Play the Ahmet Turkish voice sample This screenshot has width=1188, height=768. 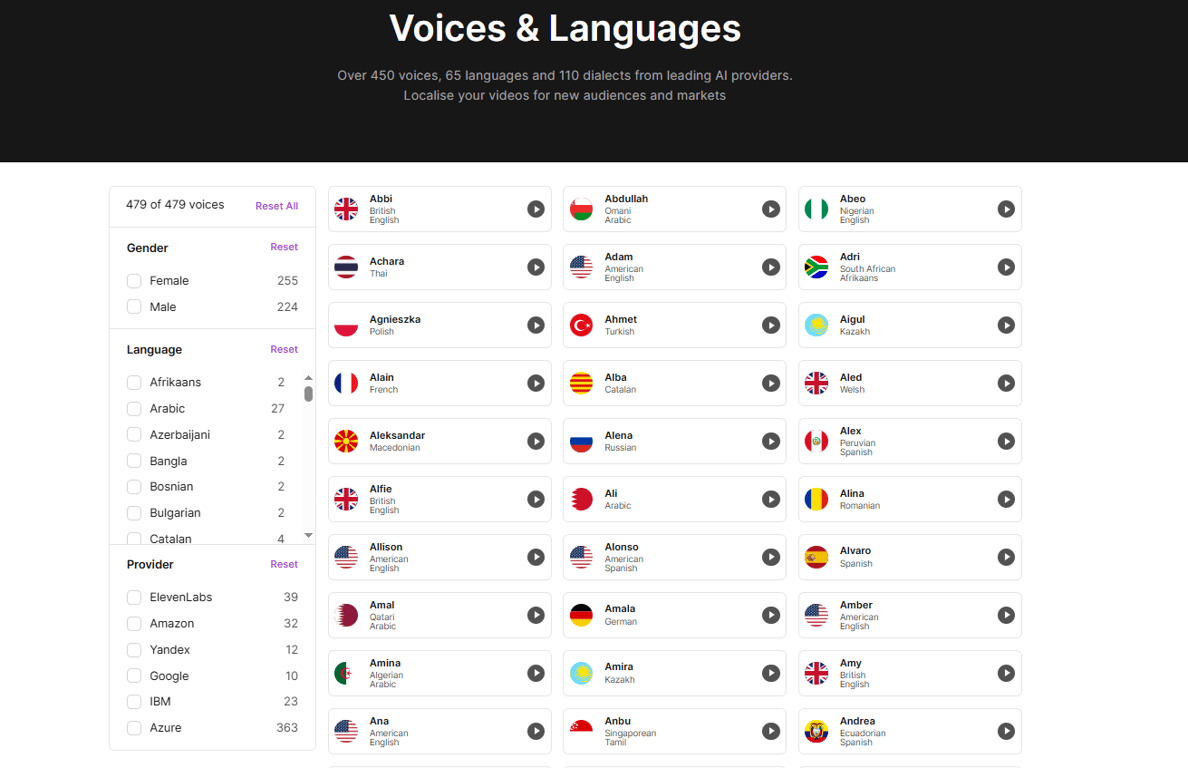click(771, 325)
